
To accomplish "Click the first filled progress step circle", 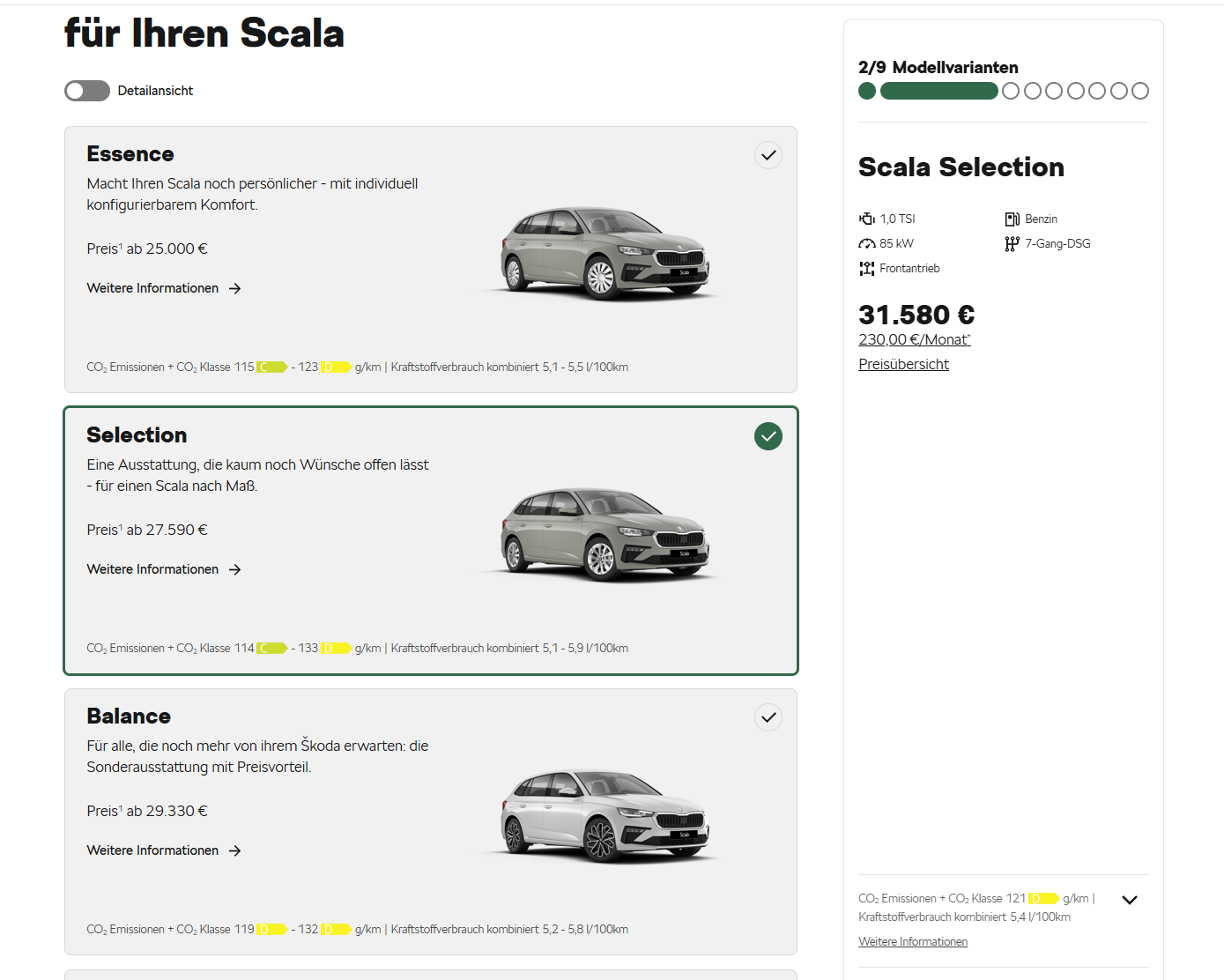I will [x=867, y=91].
